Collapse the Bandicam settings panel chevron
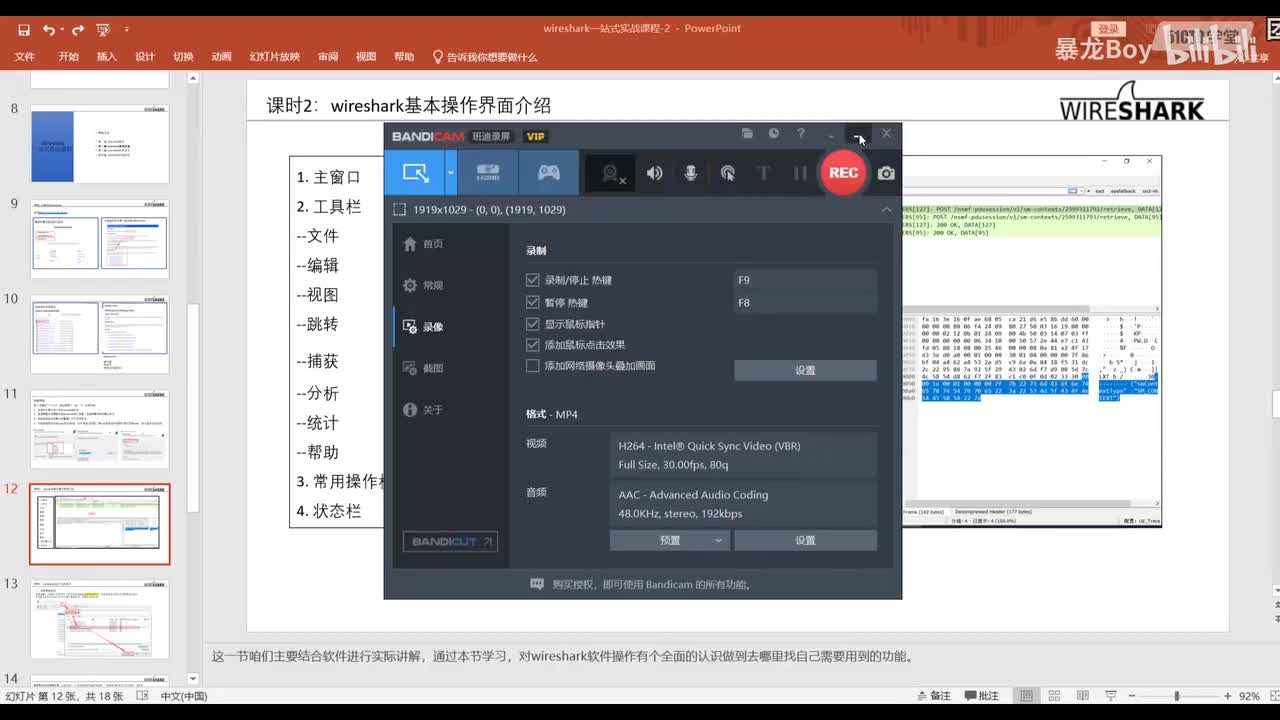 click(886, 210)
